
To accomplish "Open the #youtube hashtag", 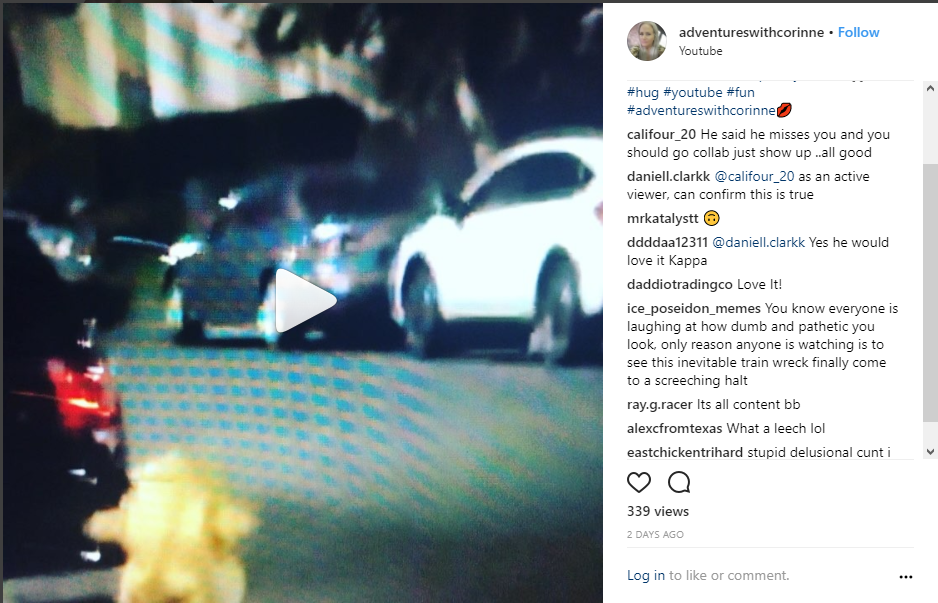I will 693,93.
